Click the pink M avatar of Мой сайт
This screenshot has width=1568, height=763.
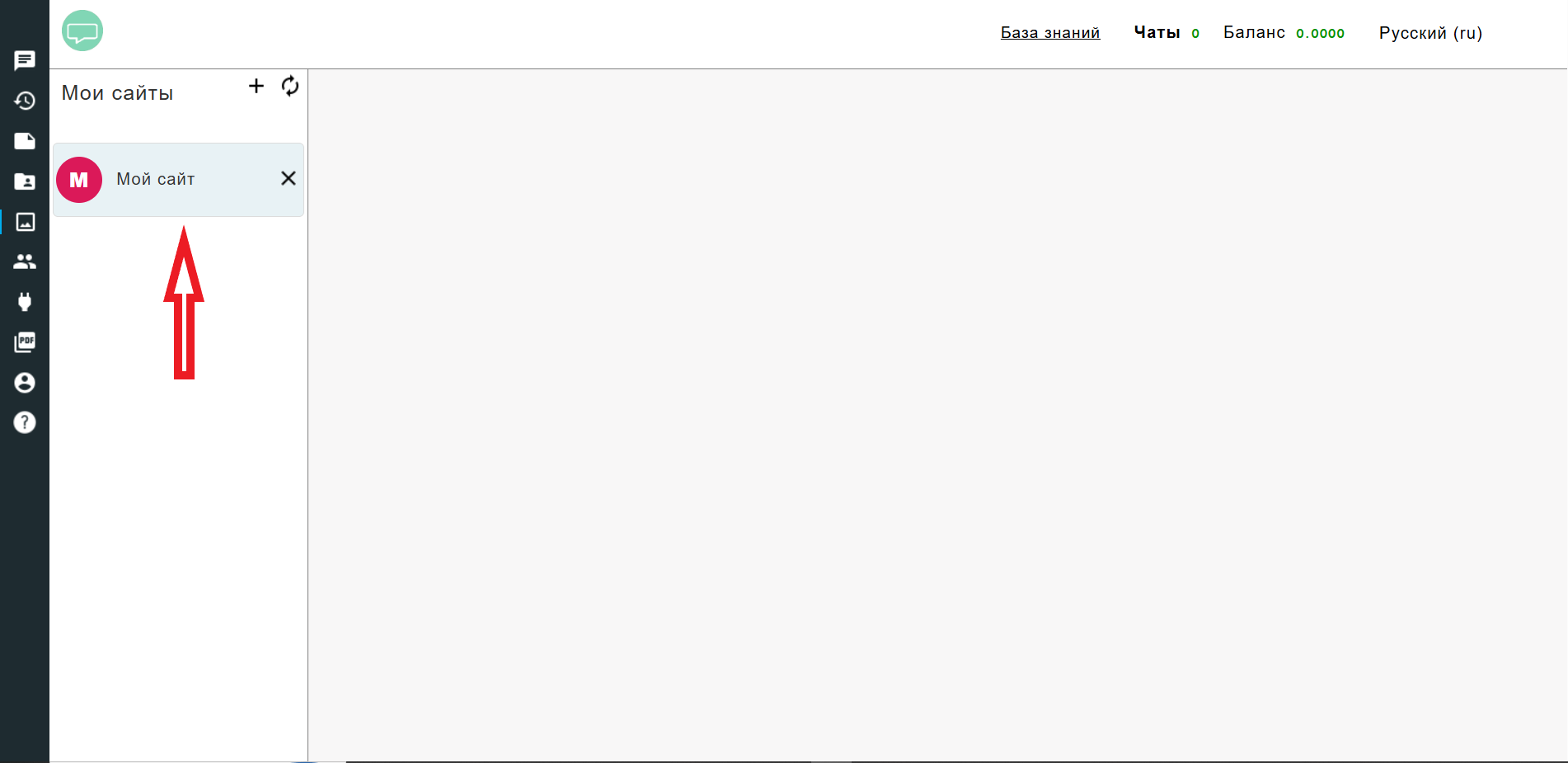pos(79,180)
